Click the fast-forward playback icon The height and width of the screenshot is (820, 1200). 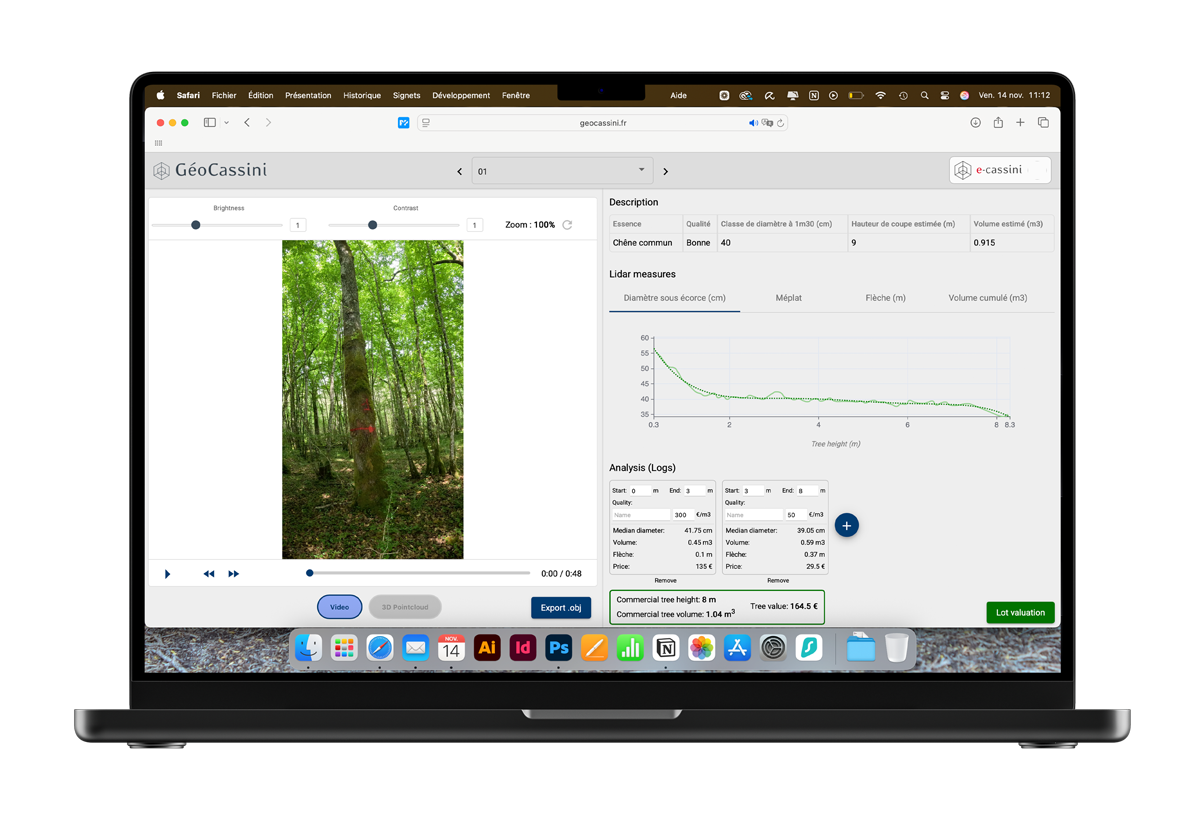tap(232, 573)
